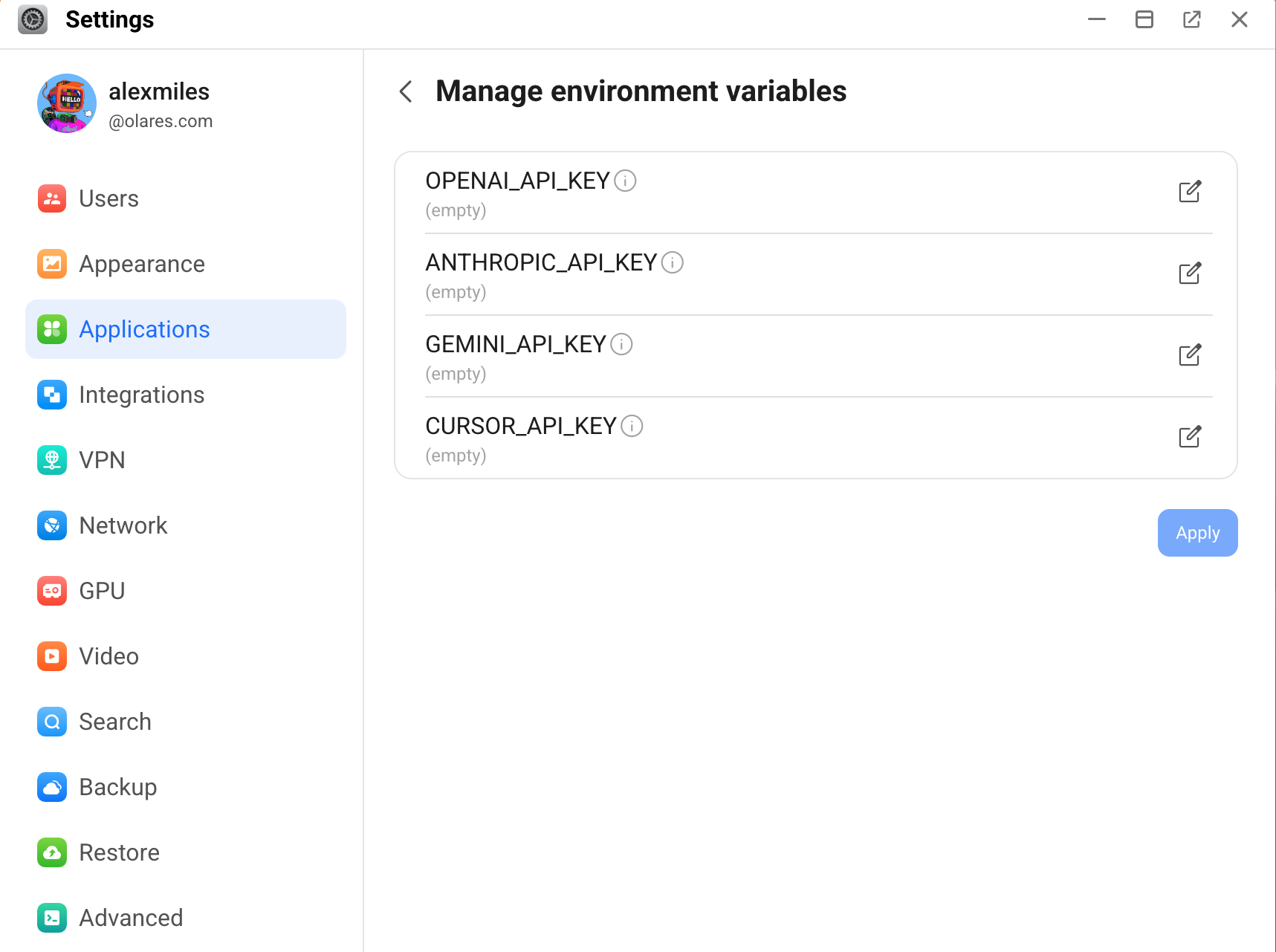Switch to the Applications section
The width and height of the screenshot is (1276, 952).
tap(144, 329)
